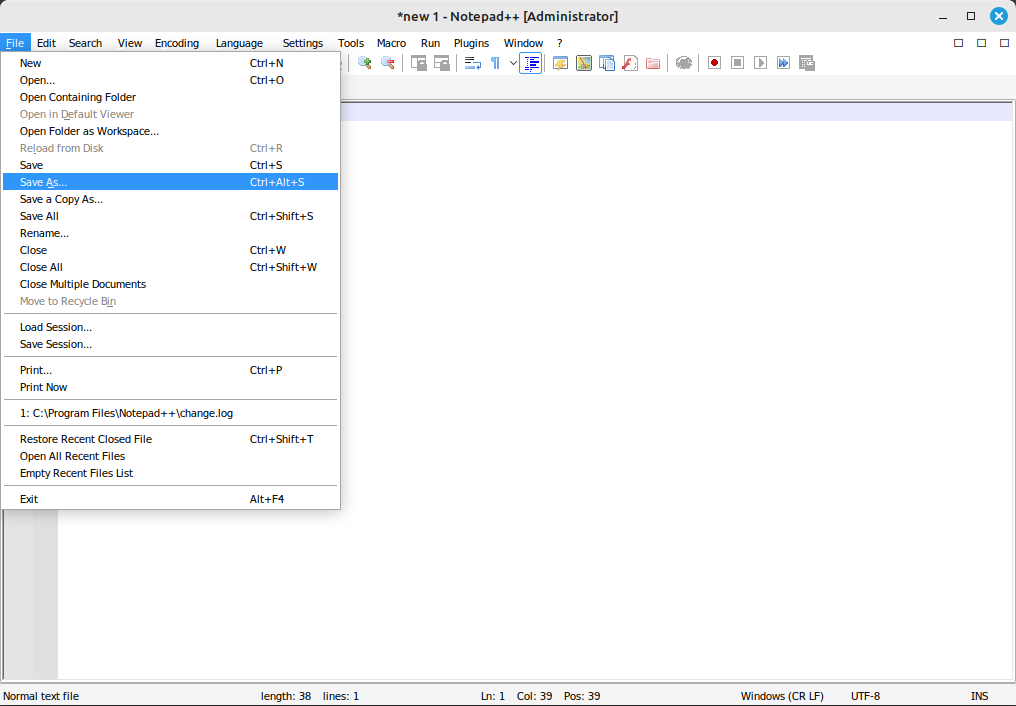Image resolution: width=1016 pixels, height=706 pixels.
Task: Click Ln : 1 position in status bar
Action: pos(492,696)
